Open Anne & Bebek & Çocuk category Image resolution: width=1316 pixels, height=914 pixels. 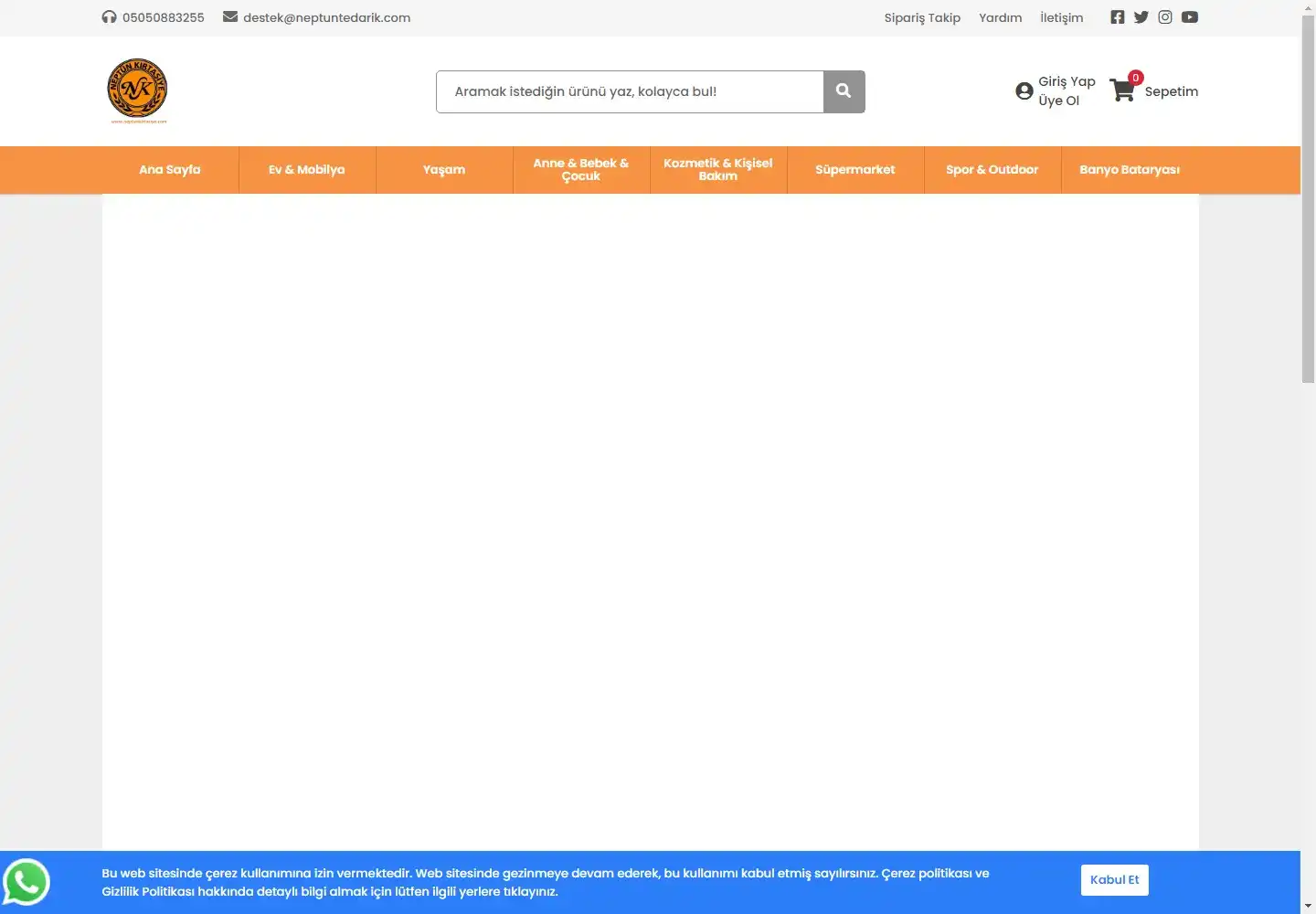click(x=581, y=170)
